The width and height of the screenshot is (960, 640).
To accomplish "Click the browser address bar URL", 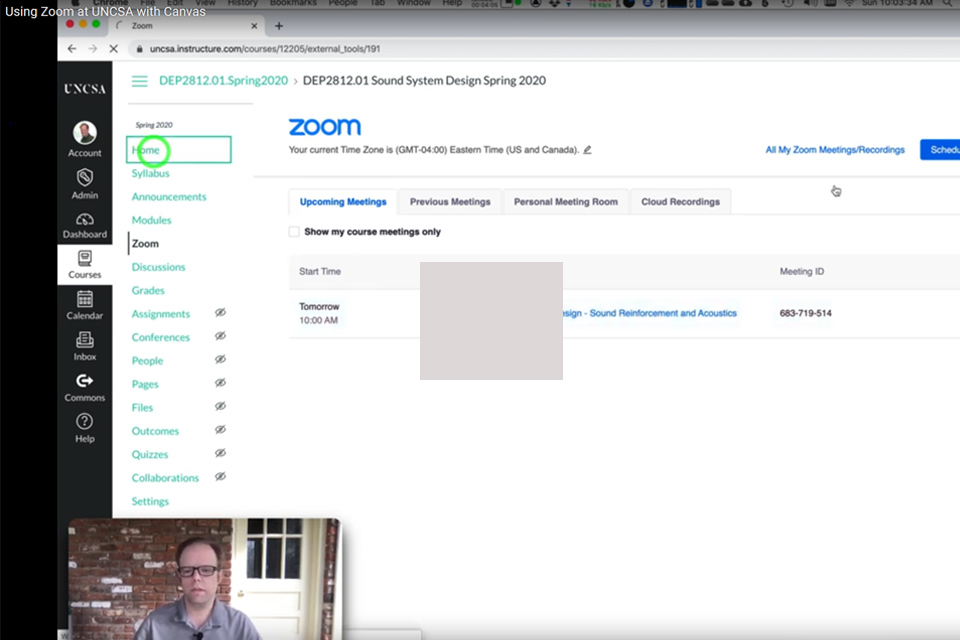I will pyautogui.click(x=265, y=48).
